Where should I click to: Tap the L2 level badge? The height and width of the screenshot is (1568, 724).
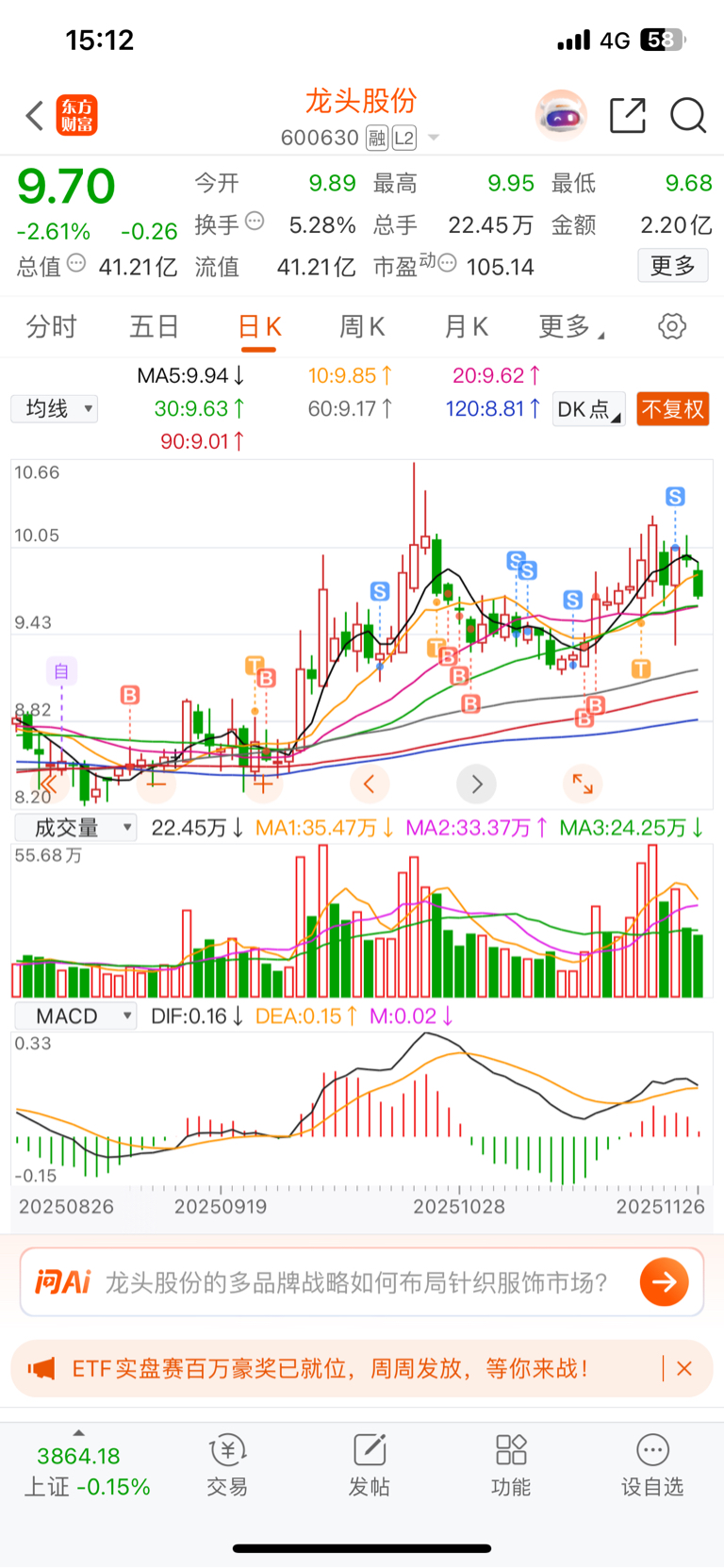point(404,139)
